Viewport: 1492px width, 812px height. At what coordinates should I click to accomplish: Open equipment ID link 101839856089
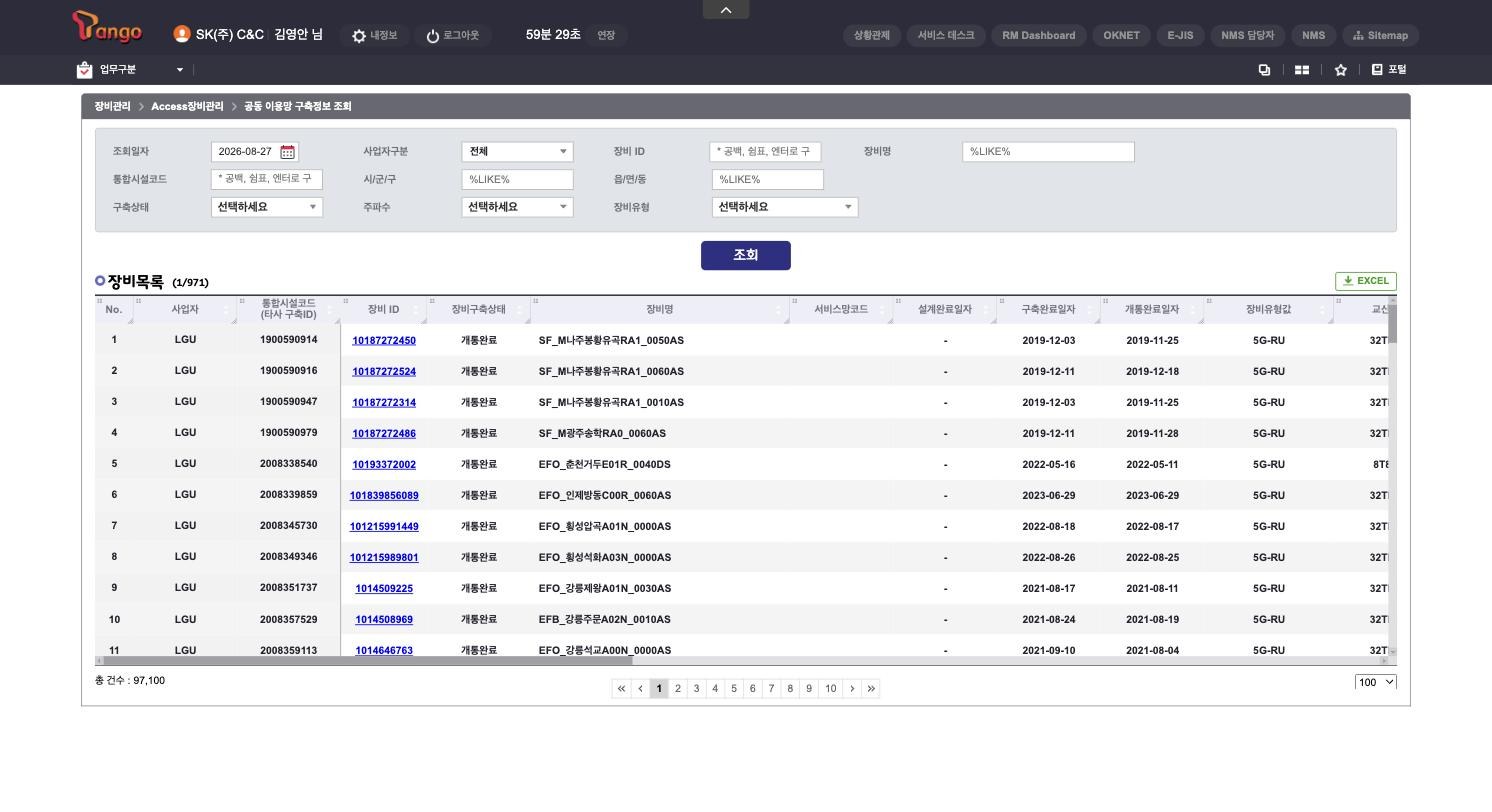pos(384,496)
